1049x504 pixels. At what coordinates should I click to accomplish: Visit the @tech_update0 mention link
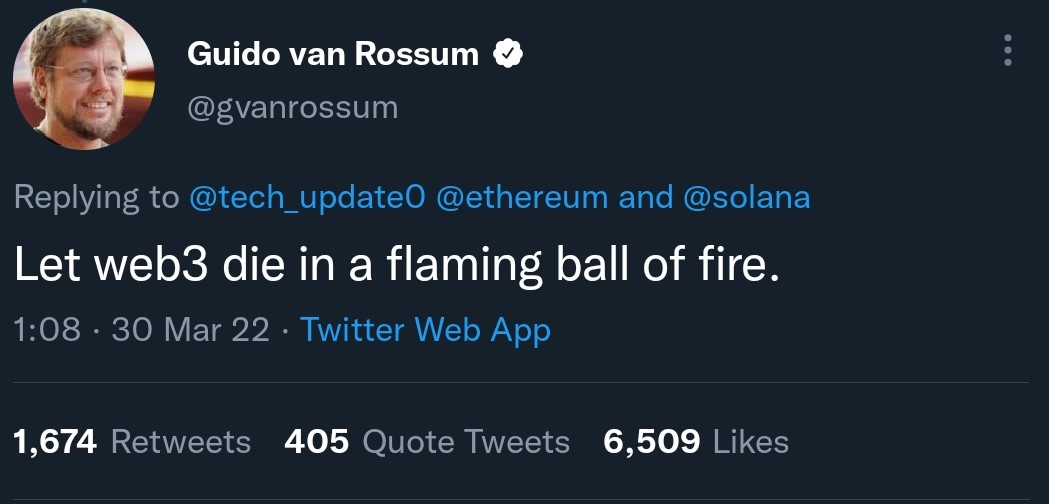coord(308,197)
